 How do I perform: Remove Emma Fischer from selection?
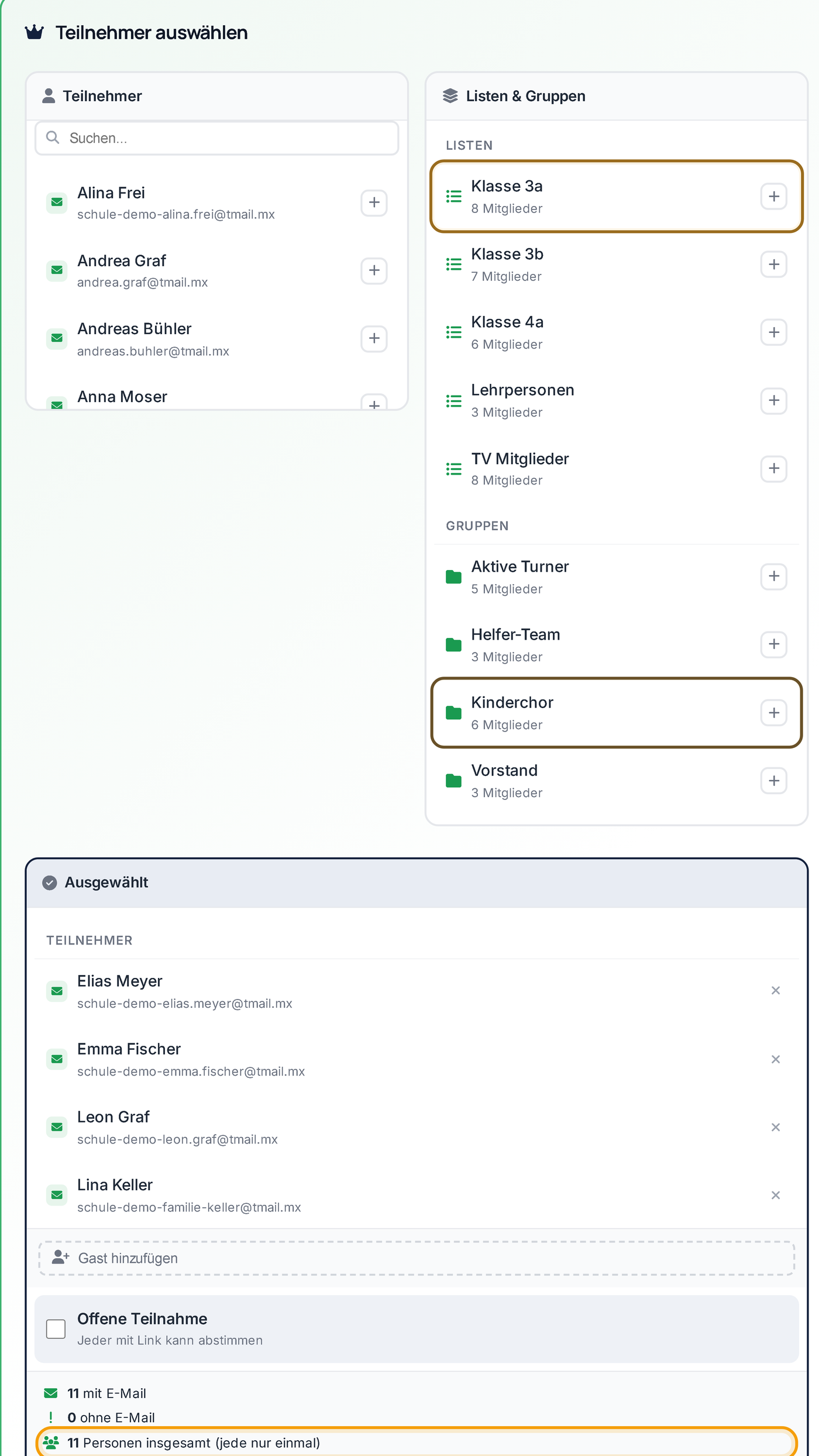coord(776,1059)
